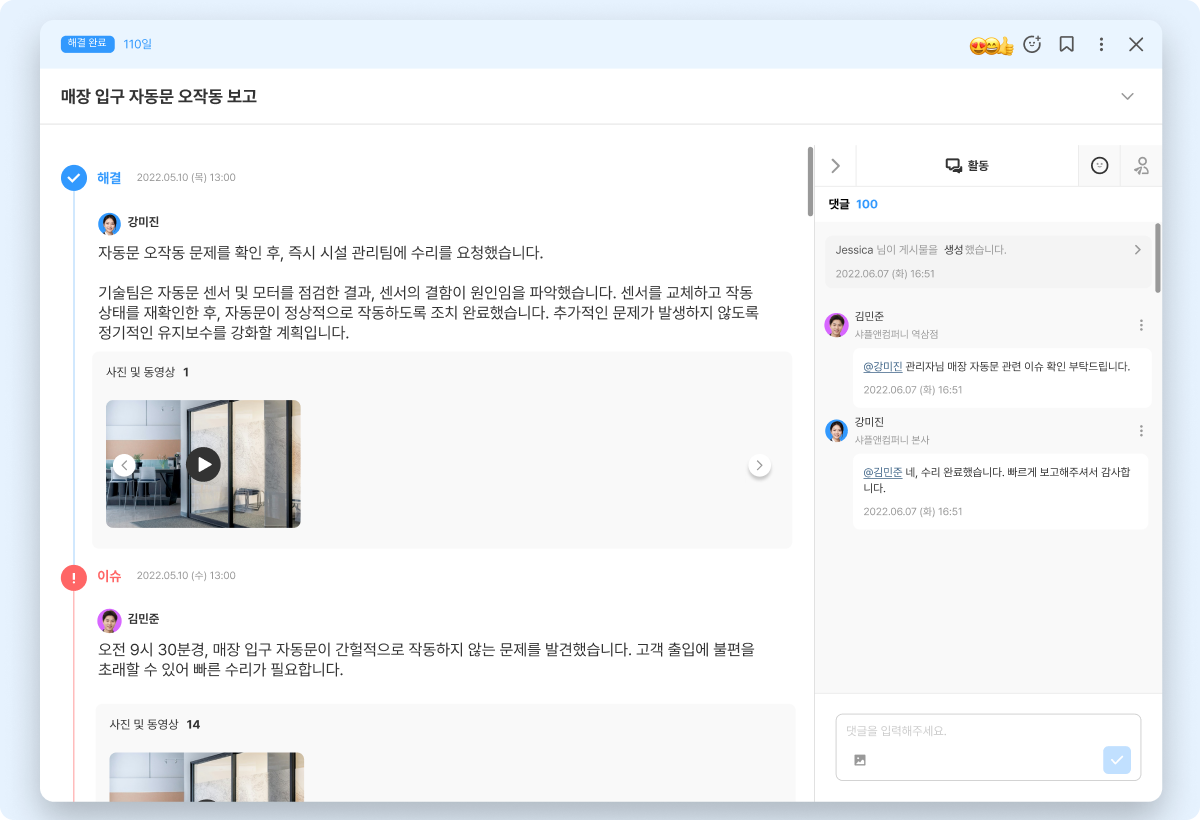Click the @강미진 mention link
The width and height of the screenshot is (1200, 820).
[883, 367]
